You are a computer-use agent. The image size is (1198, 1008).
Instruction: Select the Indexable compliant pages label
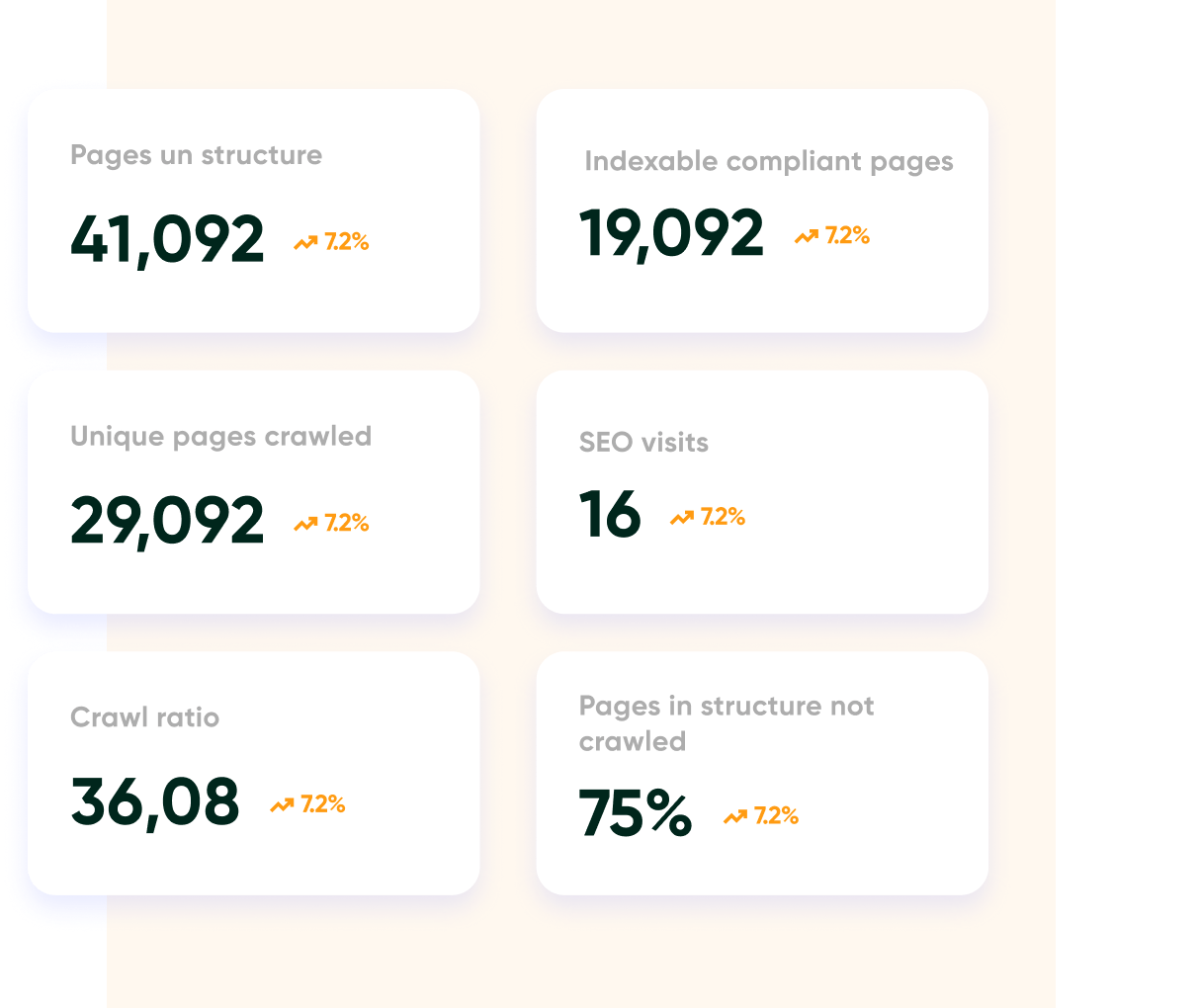(768, 161)
